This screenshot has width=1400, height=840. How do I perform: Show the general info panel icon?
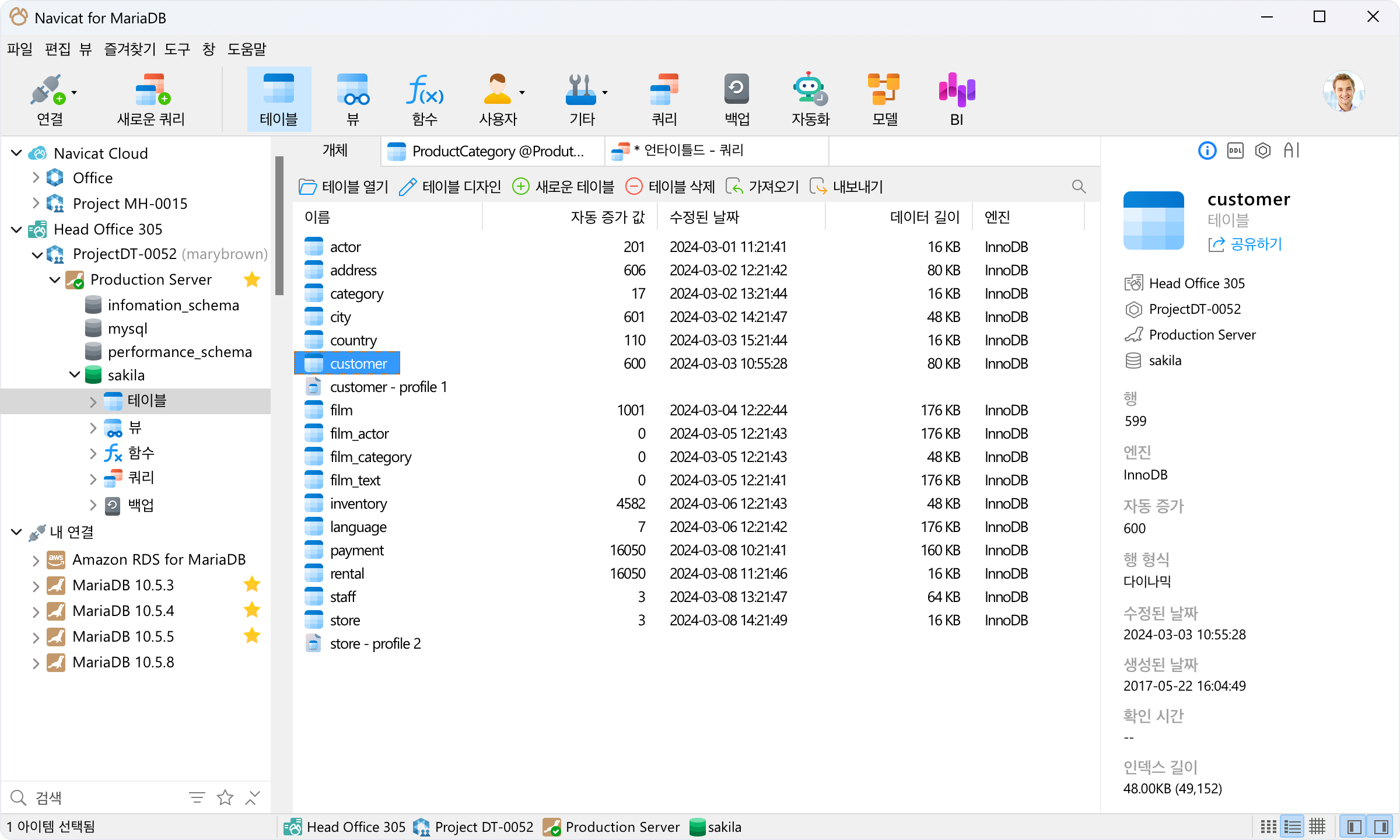1207,150
